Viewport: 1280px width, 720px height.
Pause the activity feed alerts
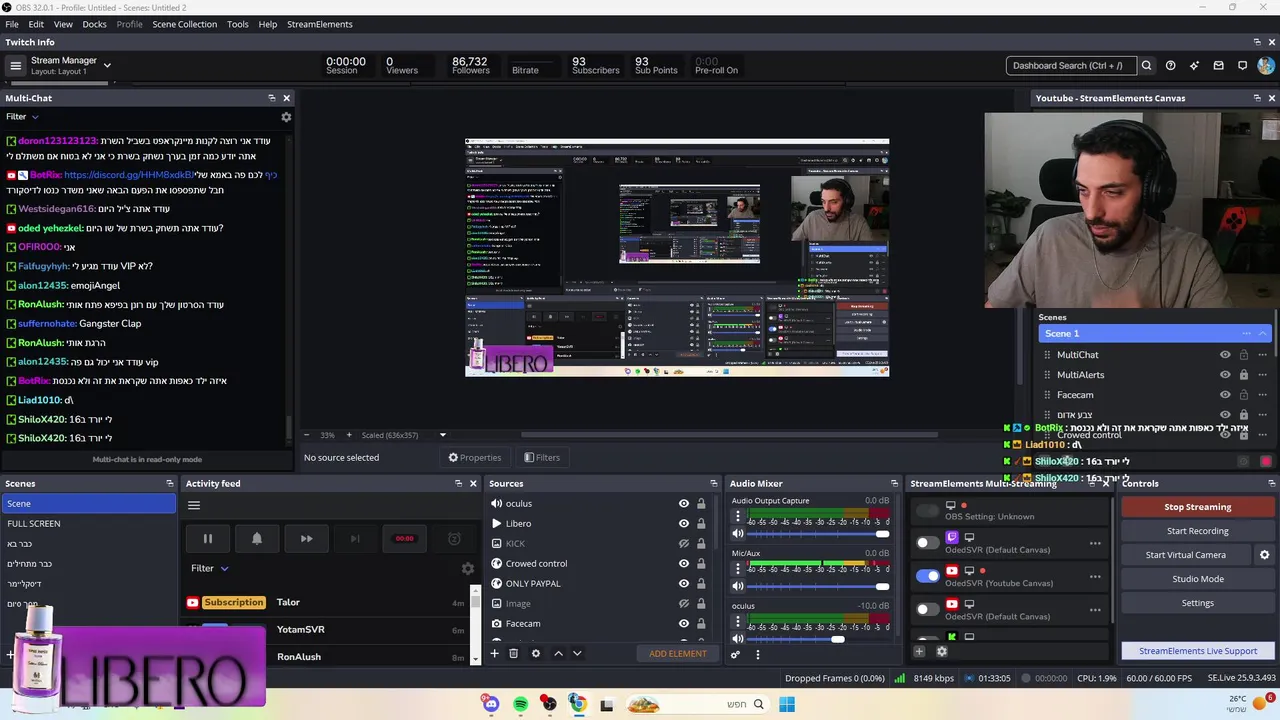click(x=208, y=539)
